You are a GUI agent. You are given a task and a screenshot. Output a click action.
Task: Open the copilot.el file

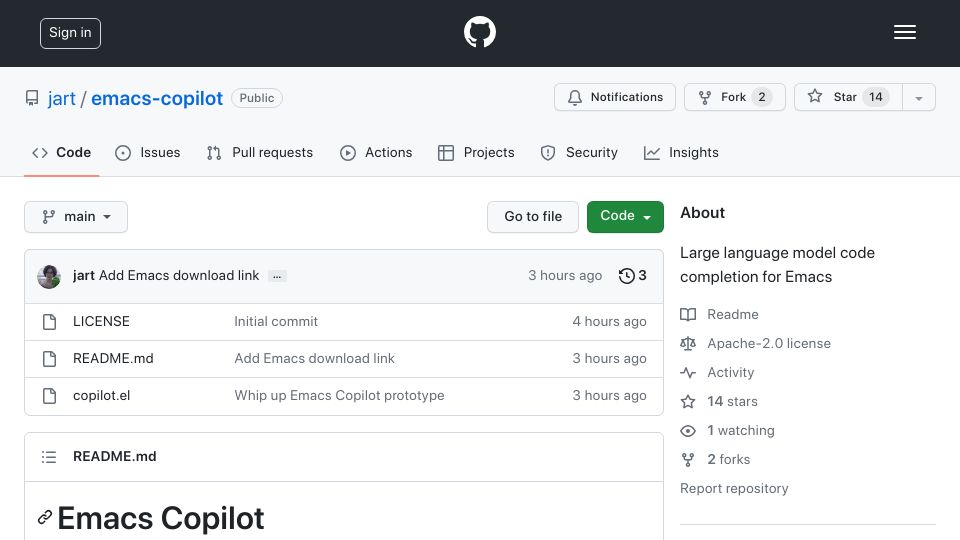tap(102, 396)
